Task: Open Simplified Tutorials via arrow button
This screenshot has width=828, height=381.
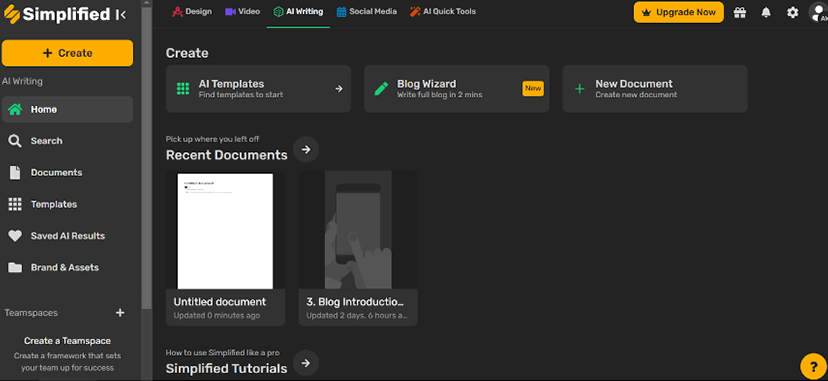Action: (x=306, y=363)
